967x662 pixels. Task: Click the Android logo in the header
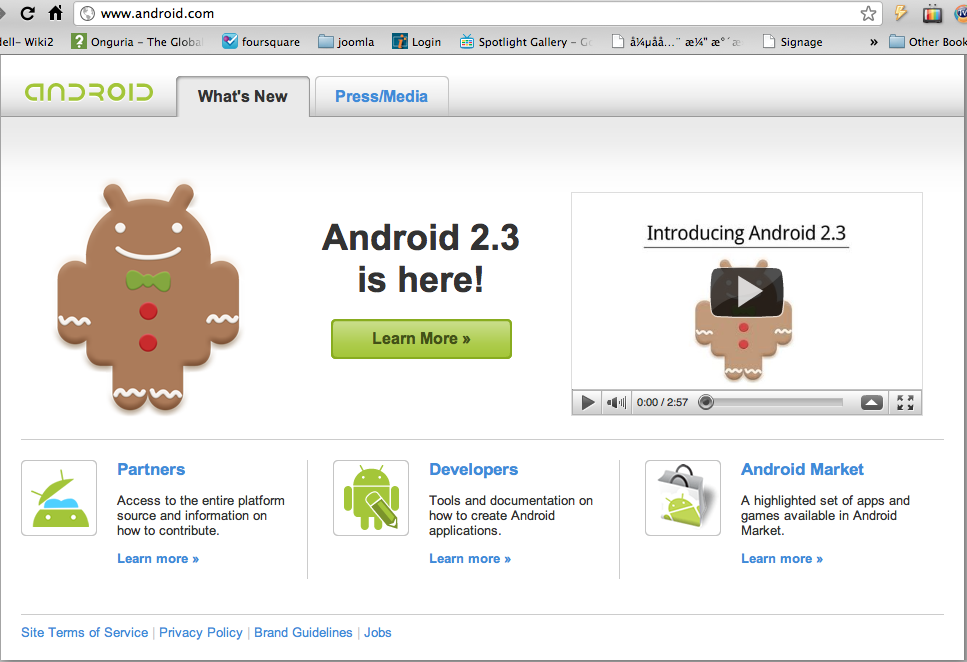89,92
